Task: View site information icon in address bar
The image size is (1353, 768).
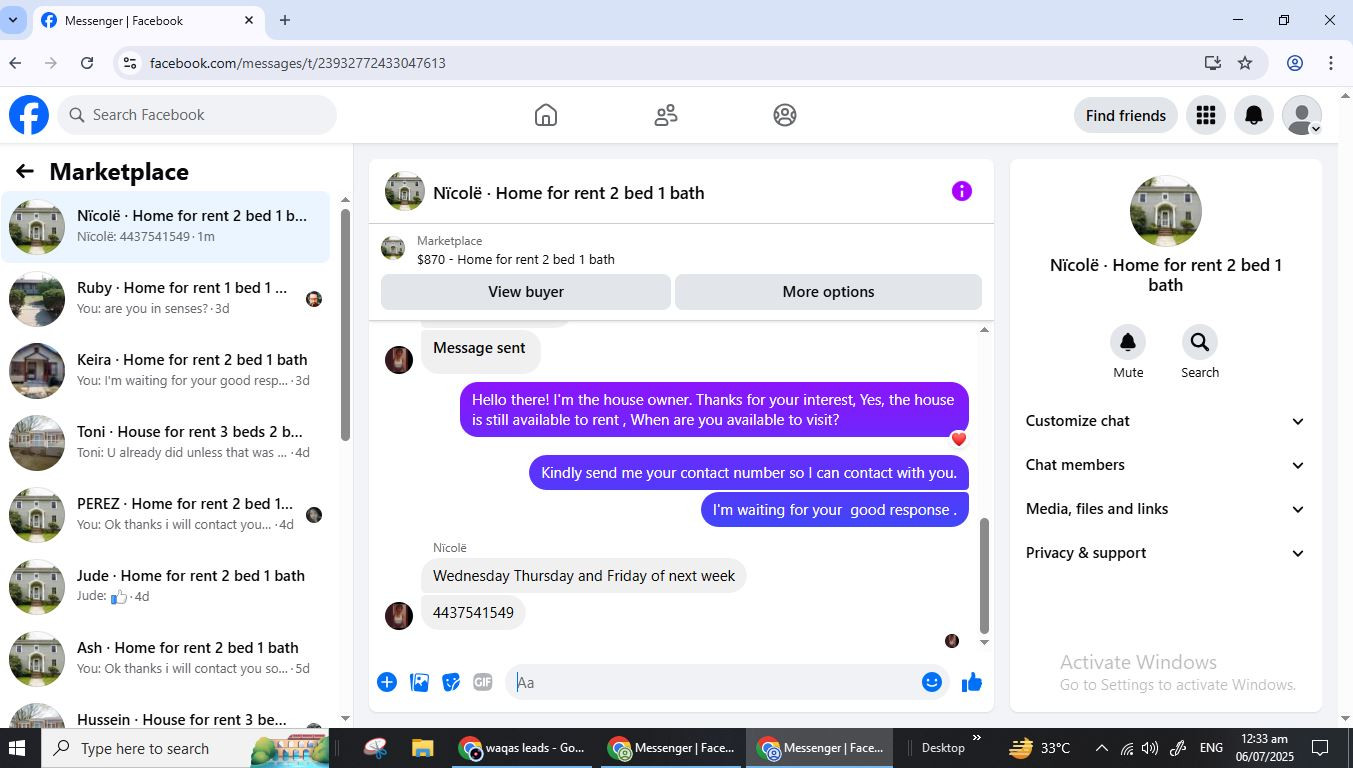Action: (x=129, y=63)
